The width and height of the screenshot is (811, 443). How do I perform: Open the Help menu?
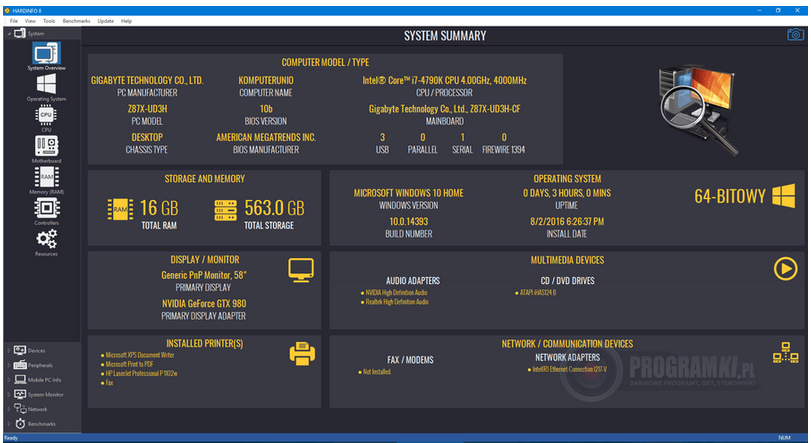click(126, 21)
